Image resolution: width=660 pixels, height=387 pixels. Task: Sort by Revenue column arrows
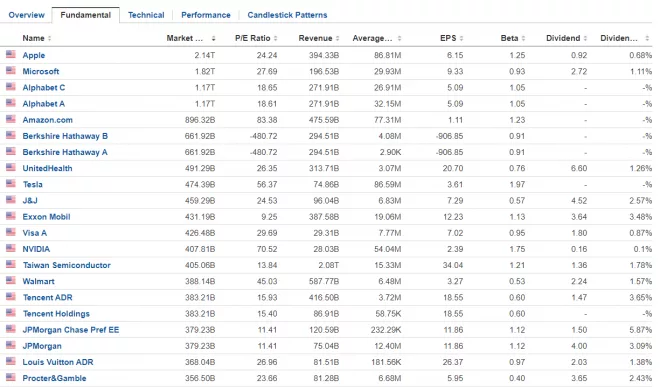pyautogui.click(x=337, y=38)
